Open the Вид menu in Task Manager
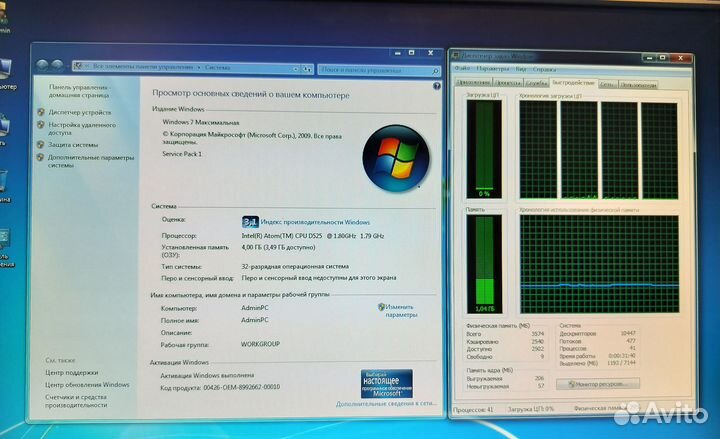 pos(521,69)
